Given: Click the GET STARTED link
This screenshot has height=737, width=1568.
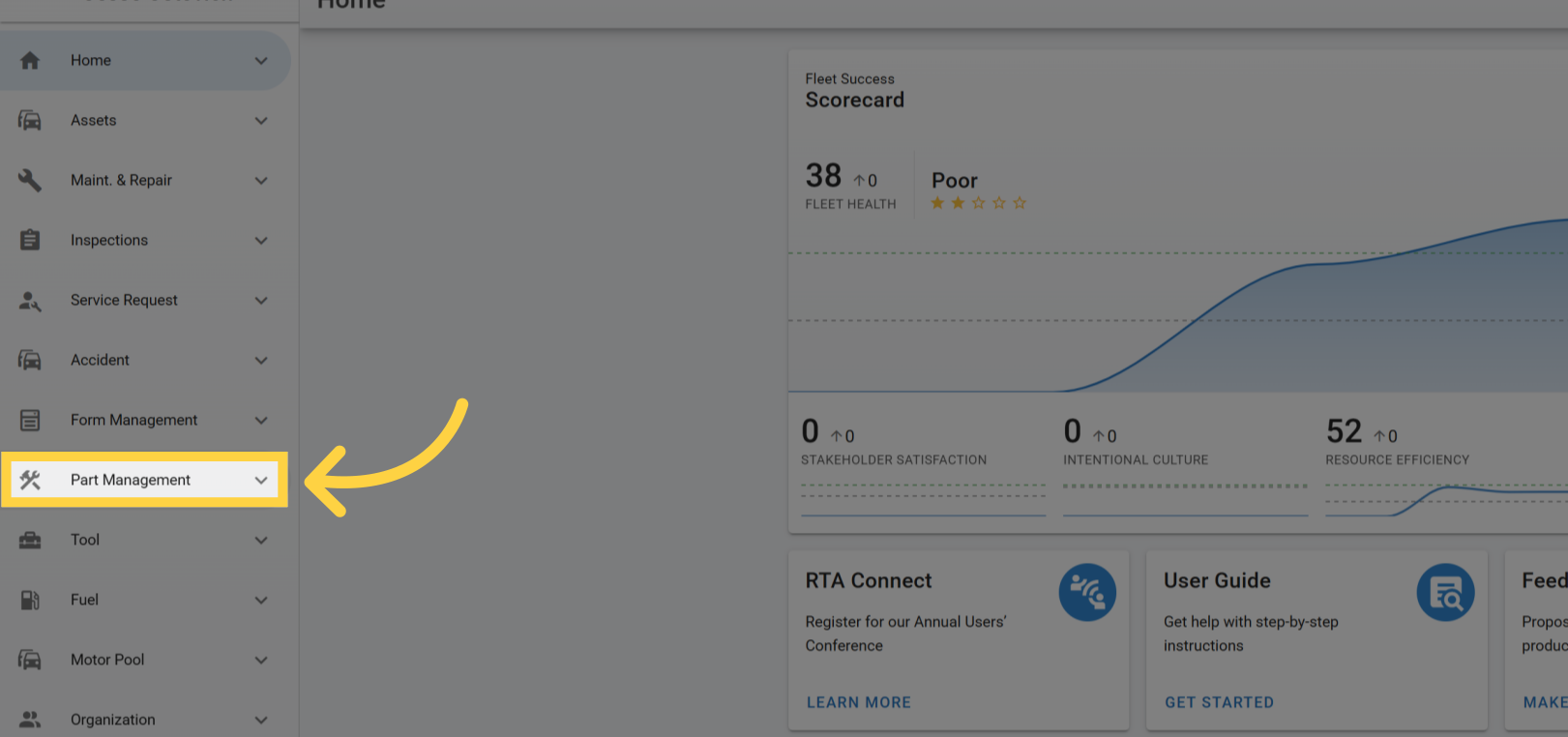Looking at the screenshot, I should (1219, 702).
